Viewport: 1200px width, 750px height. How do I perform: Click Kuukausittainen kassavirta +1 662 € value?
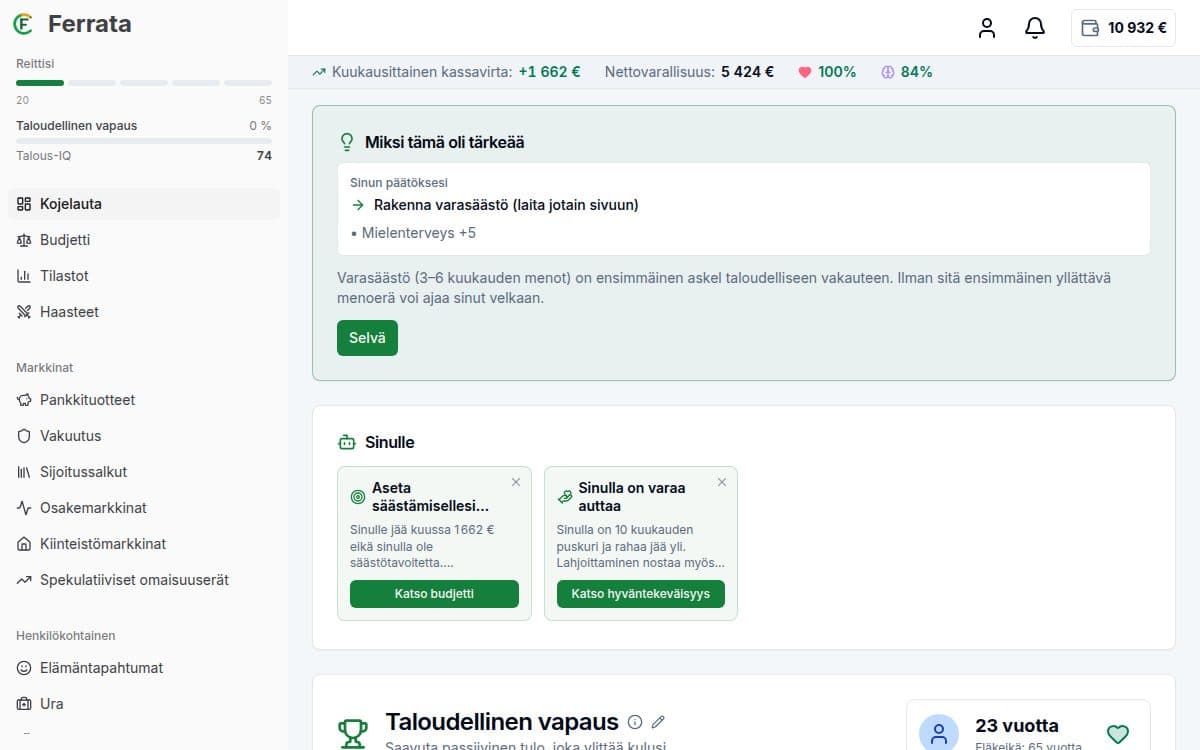tap(549, 72)
